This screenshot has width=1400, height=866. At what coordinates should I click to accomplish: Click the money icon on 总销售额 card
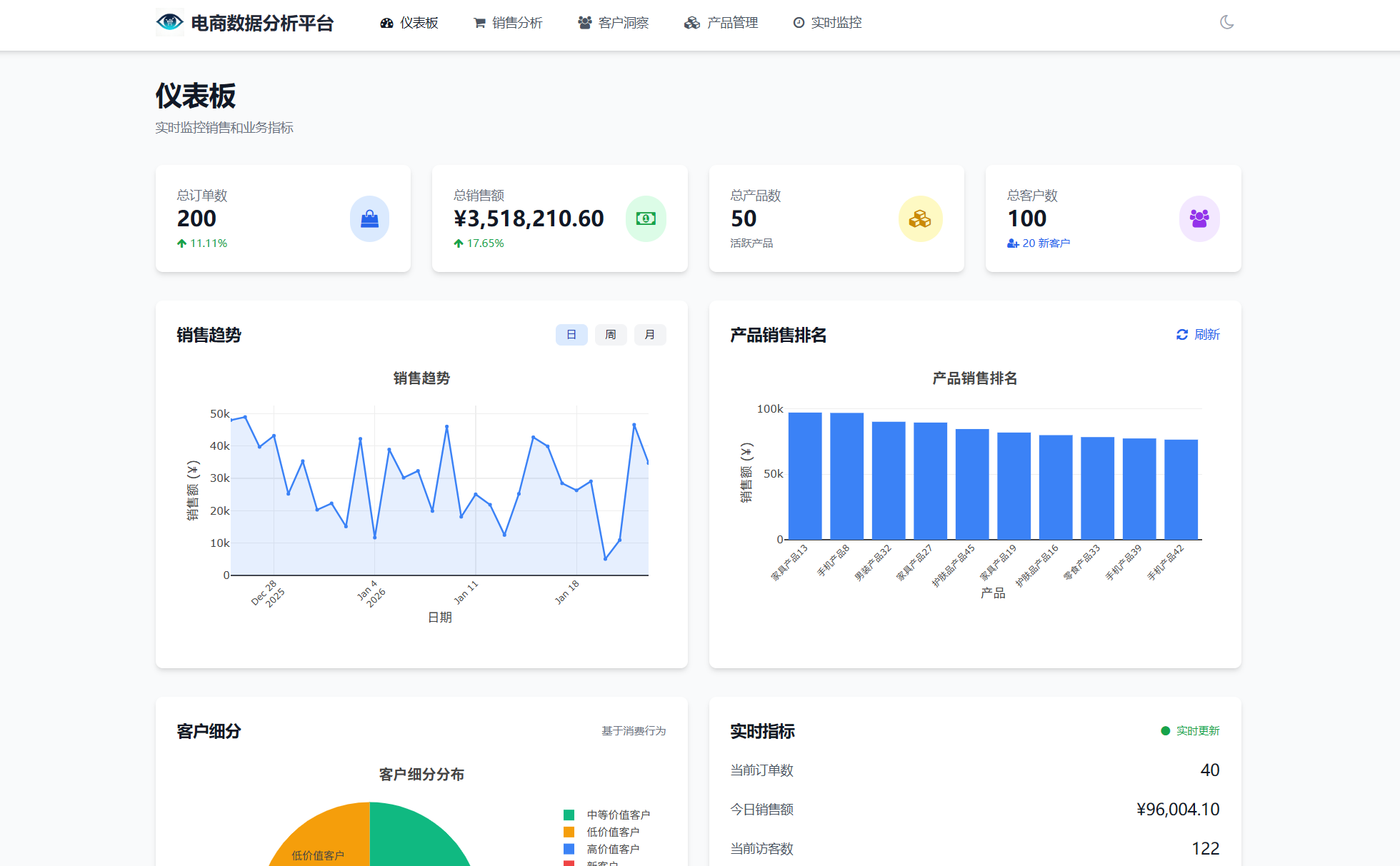point(646,218)
